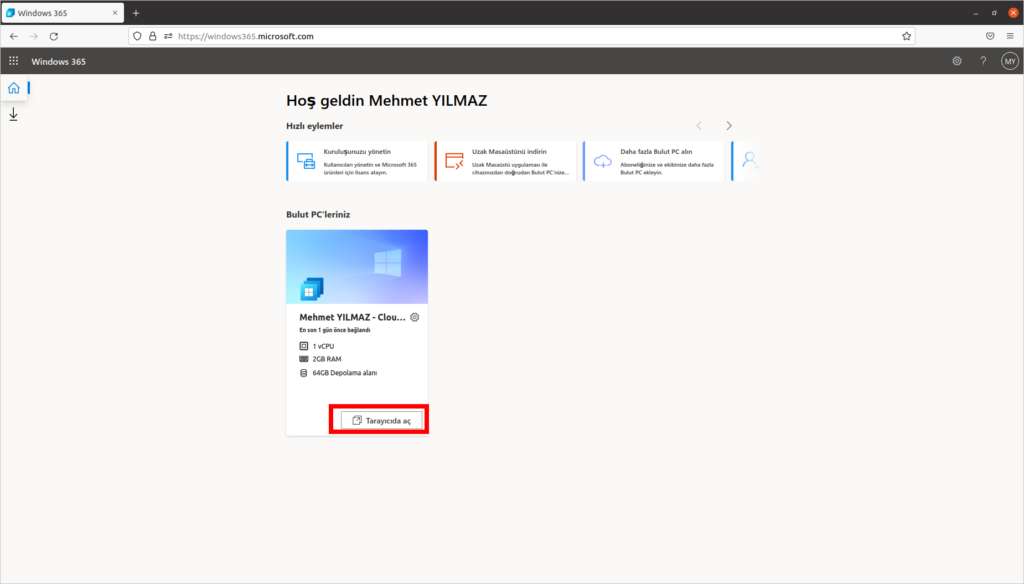Screen dimensions: 1024x584
Task: Open Windows 365 settings gear in header
Action: pyautogui.click(x=957, y=61)
